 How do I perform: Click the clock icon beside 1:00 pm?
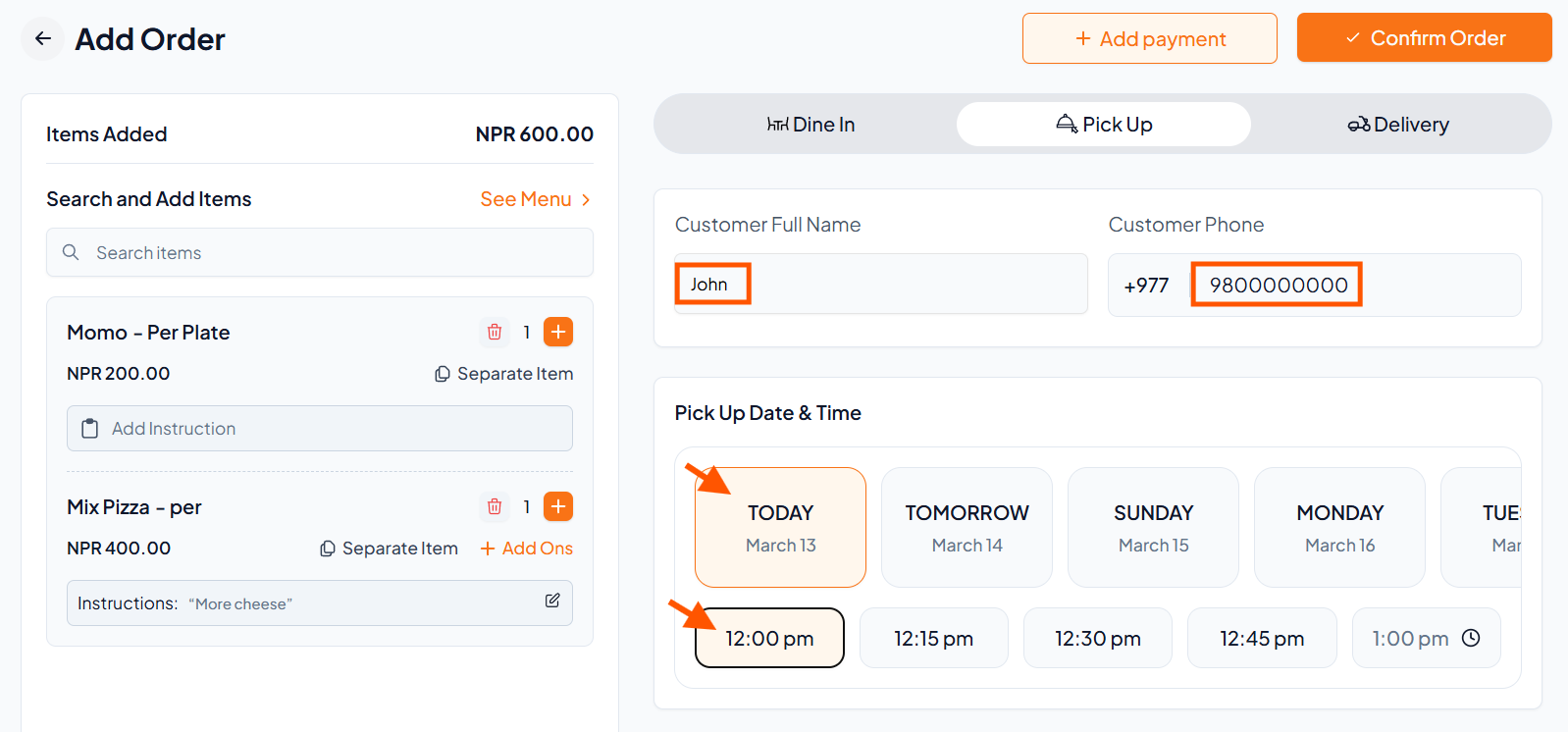(x=1471, y=639)
